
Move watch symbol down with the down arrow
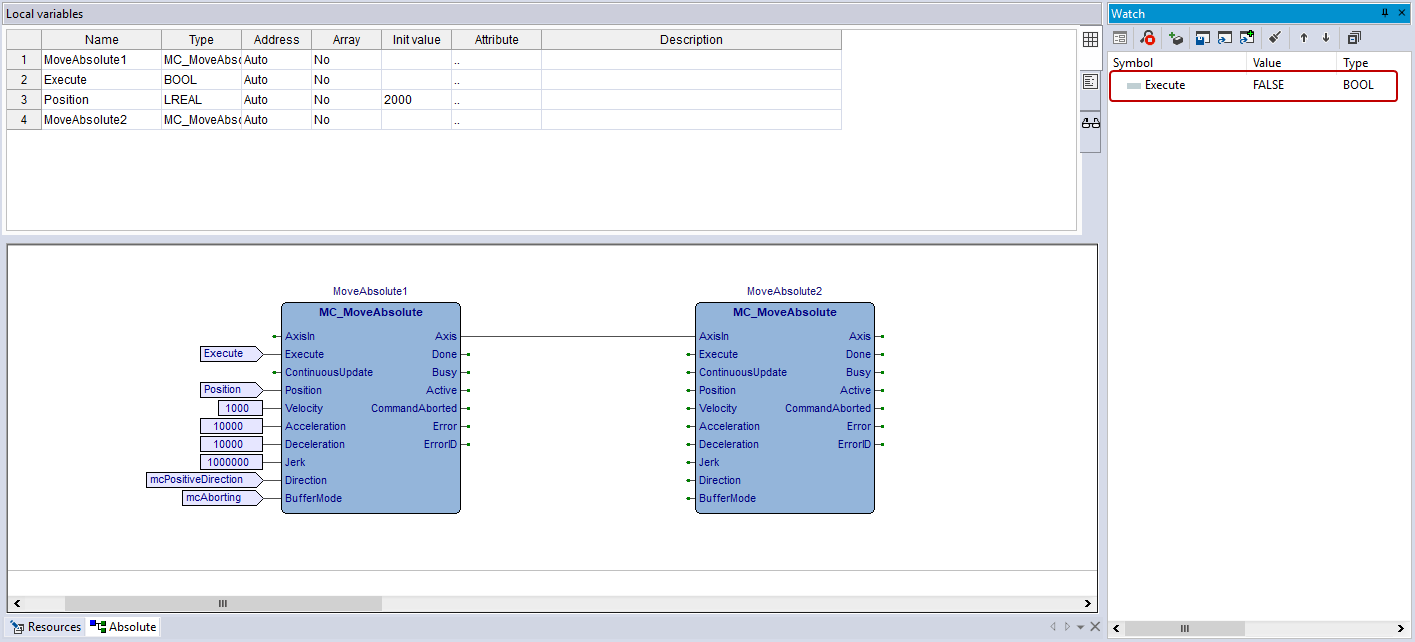[1326, 38]
